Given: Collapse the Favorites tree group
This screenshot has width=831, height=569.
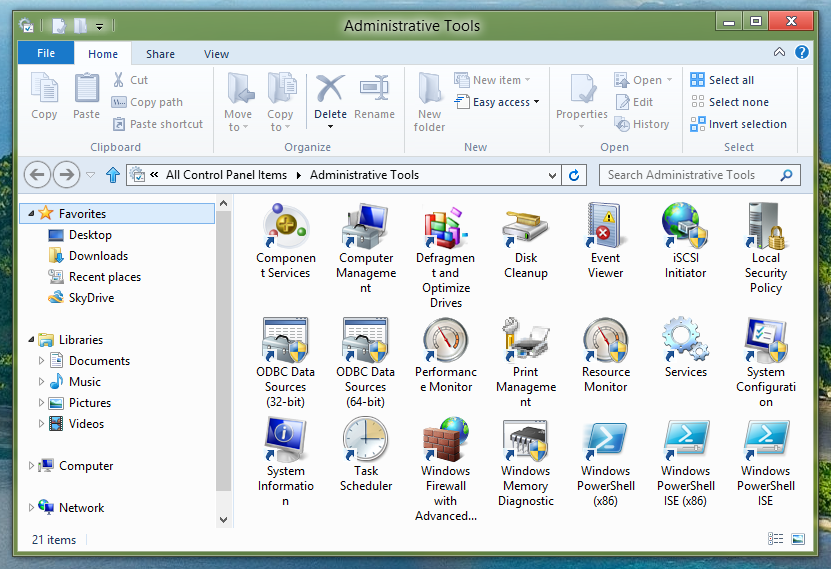Looking at the screenshot, I should point(31,214).
